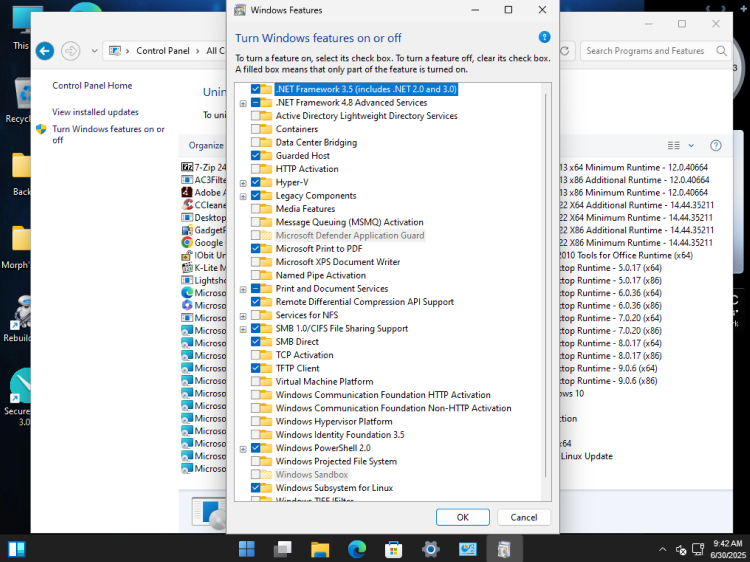The image size is (750, 562).
Task: Click the back arrow in Control Panel
Action: coord(45,51)
